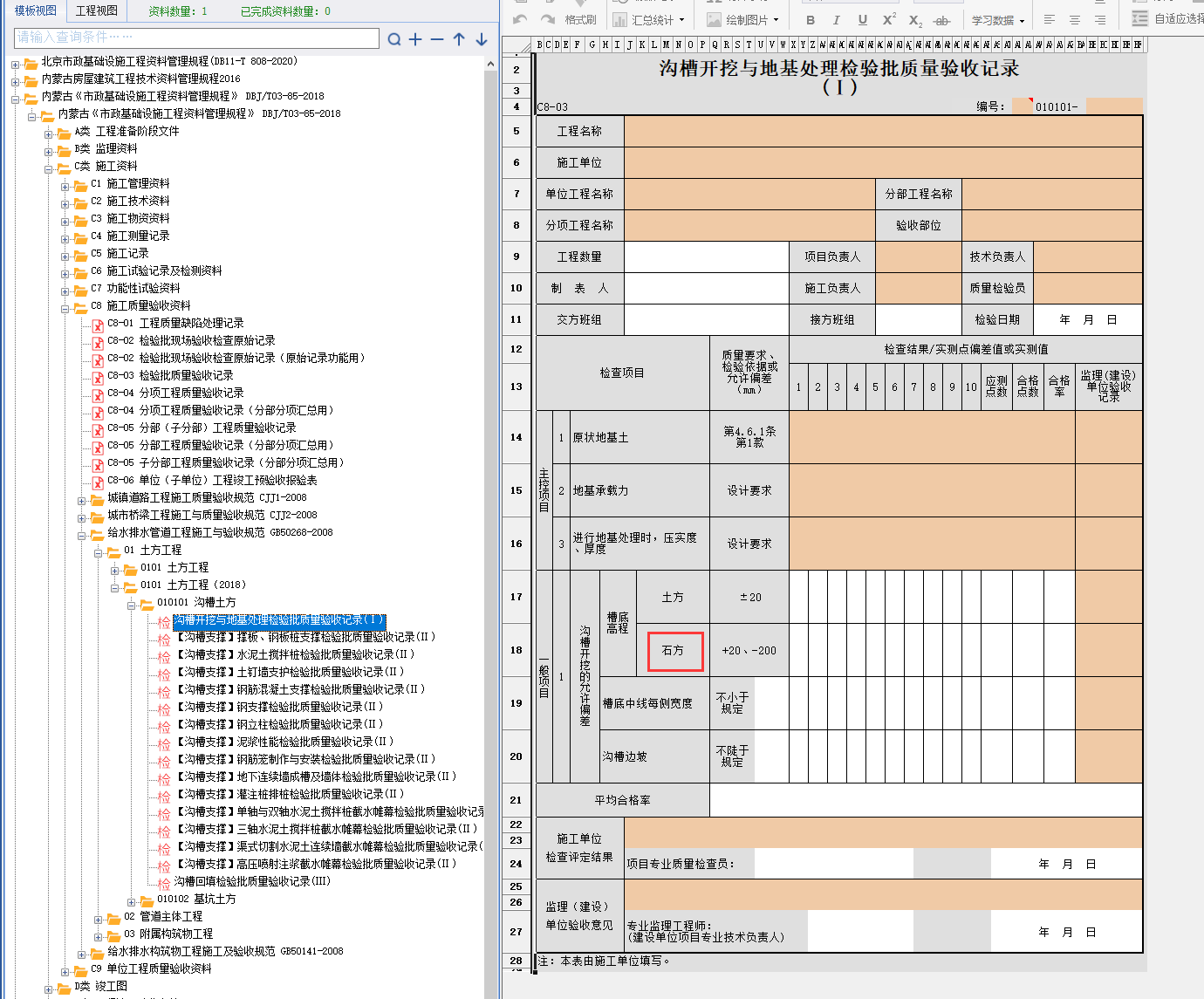Click the 项目负责人 value cell
Image resolution: width=1204 pixels, height=999 pixels.
[919, 257]
